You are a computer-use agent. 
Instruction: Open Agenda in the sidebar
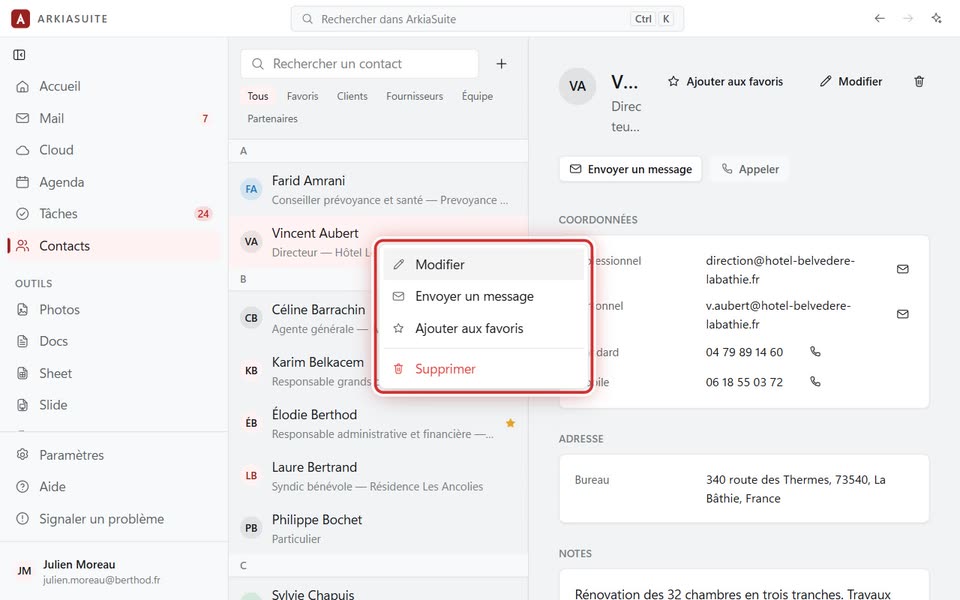coord(114,182)
